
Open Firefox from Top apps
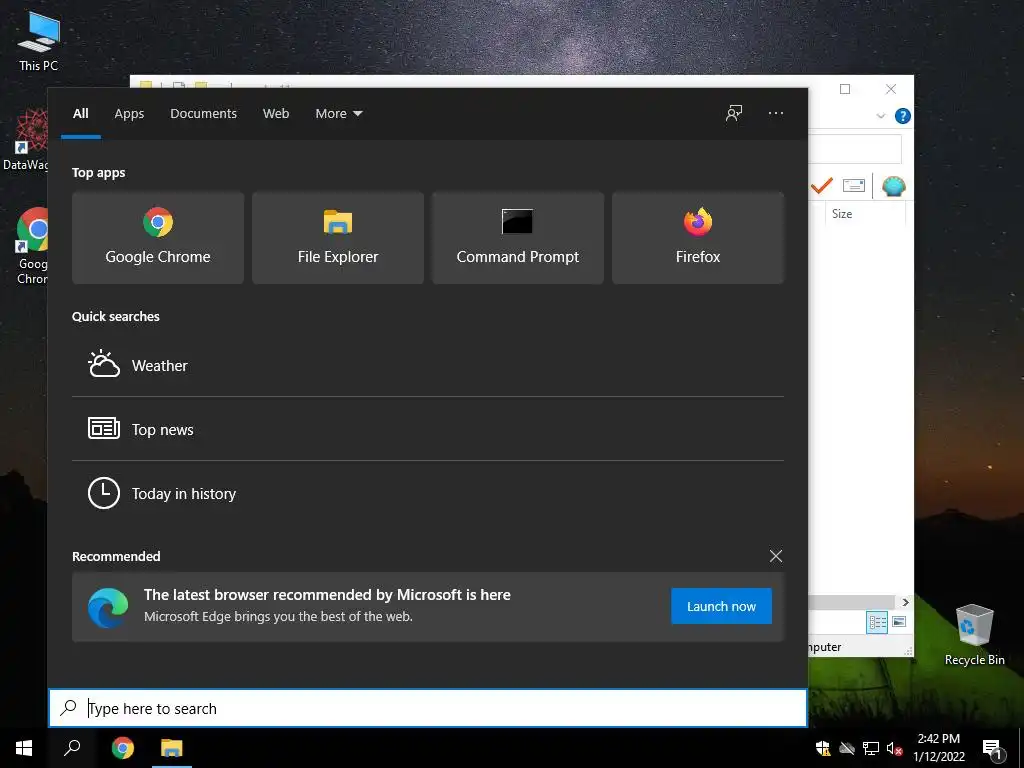pos(697,238)
